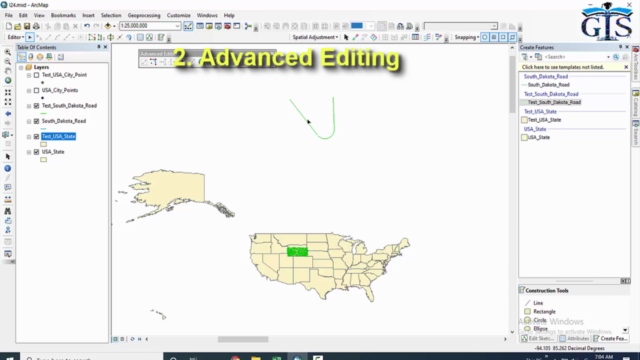Select Test_USA_State template in Create Features
Image resolution: width=640 pixels, height=360 pixels.
pyautogui.click(x=544, y=120)
